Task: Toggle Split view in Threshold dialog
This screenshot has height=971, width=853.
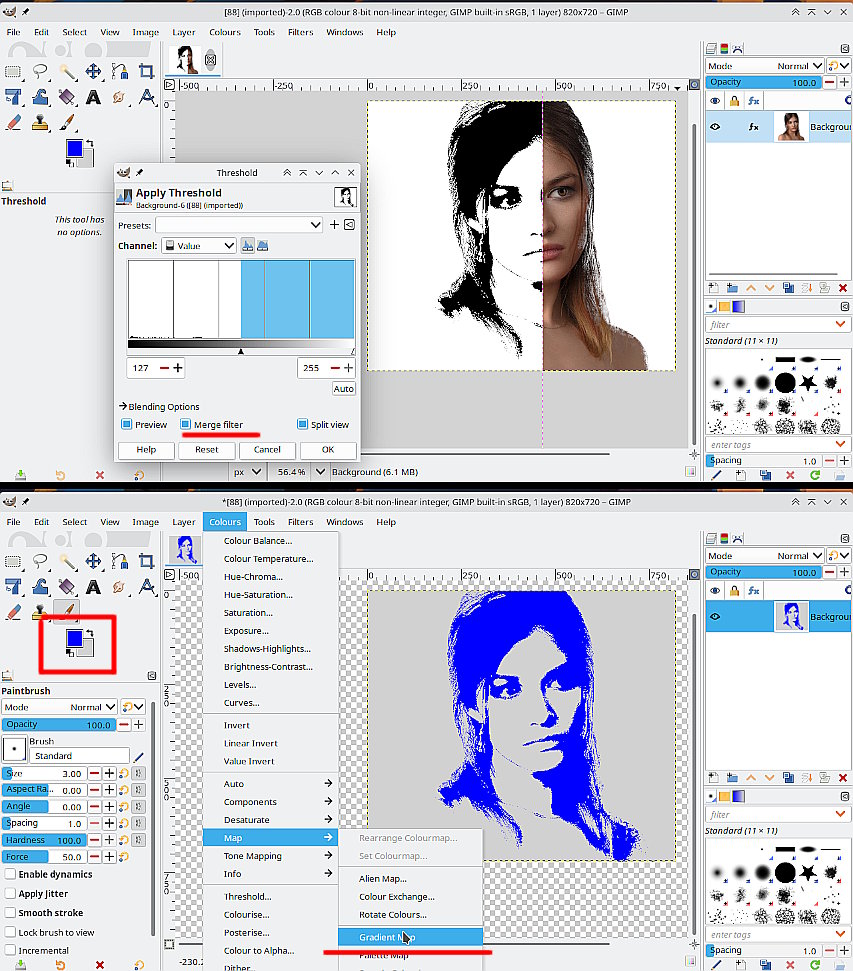Action: click(302, 424)
